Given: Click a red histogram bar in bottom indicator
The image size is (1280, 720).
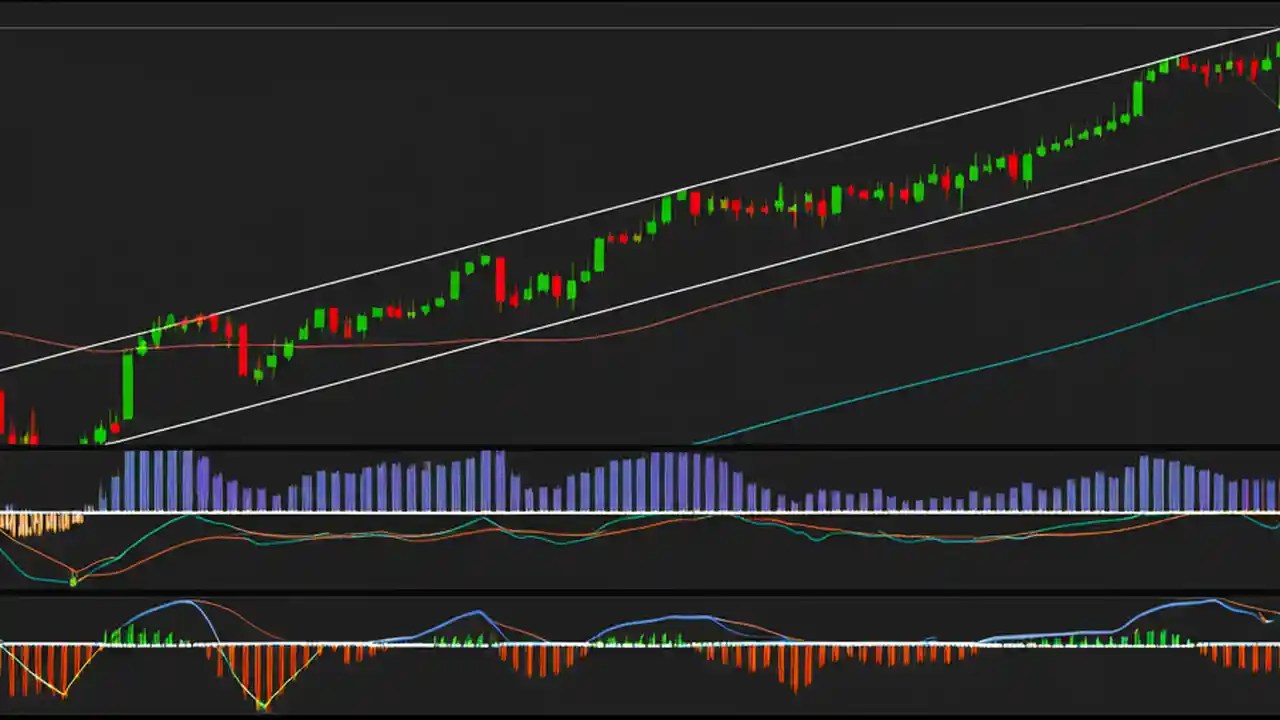Looking at the screenshot, I should [x=520, y=660].
